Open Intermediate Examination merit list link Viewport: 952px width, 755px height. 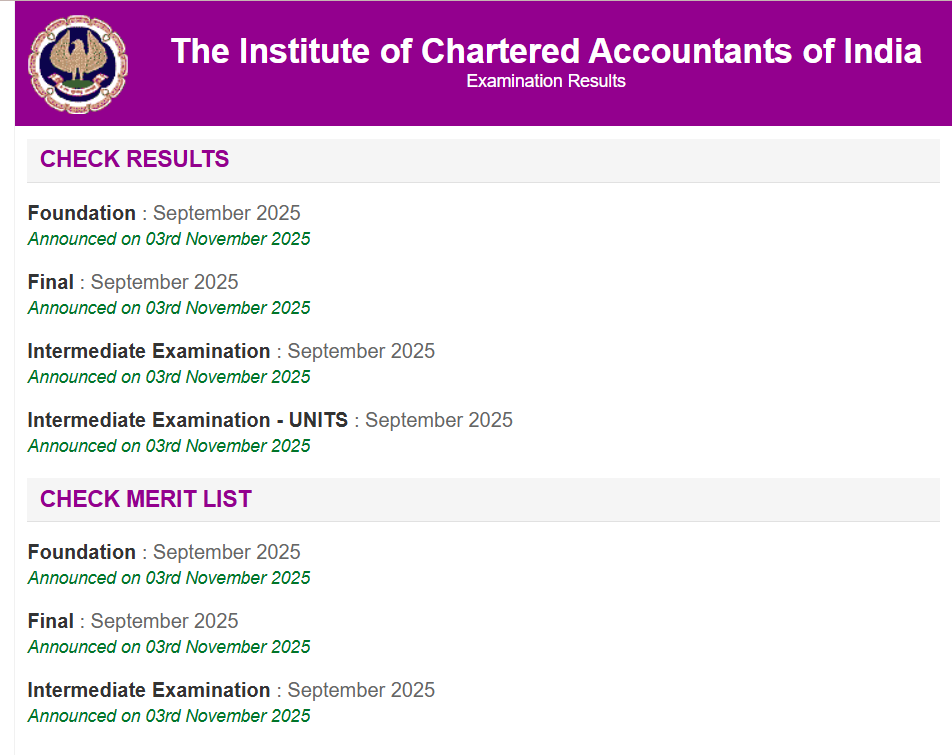tap(149, 690)
